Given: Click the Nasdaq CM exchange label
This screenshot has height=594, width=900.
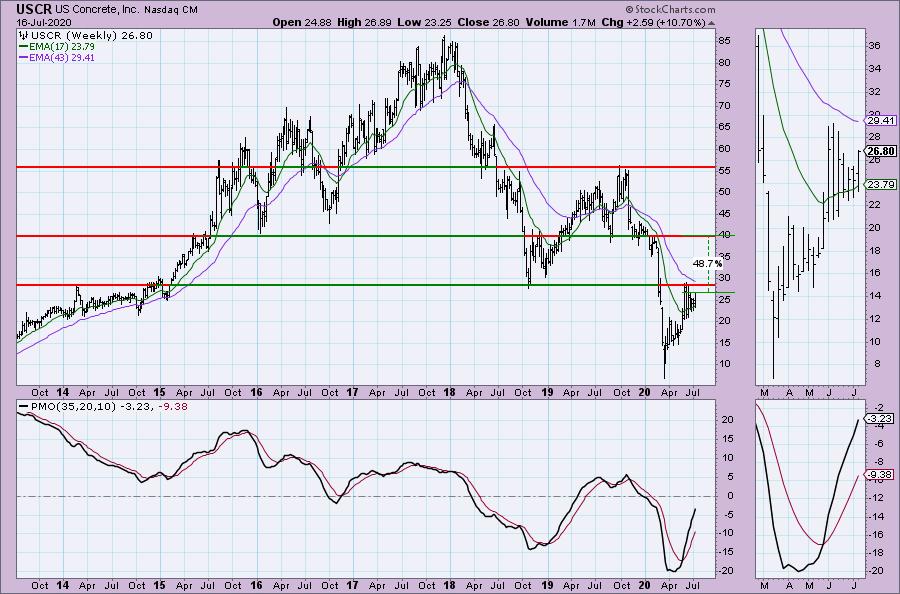Looking at the screenshot, I should (171, 10).
